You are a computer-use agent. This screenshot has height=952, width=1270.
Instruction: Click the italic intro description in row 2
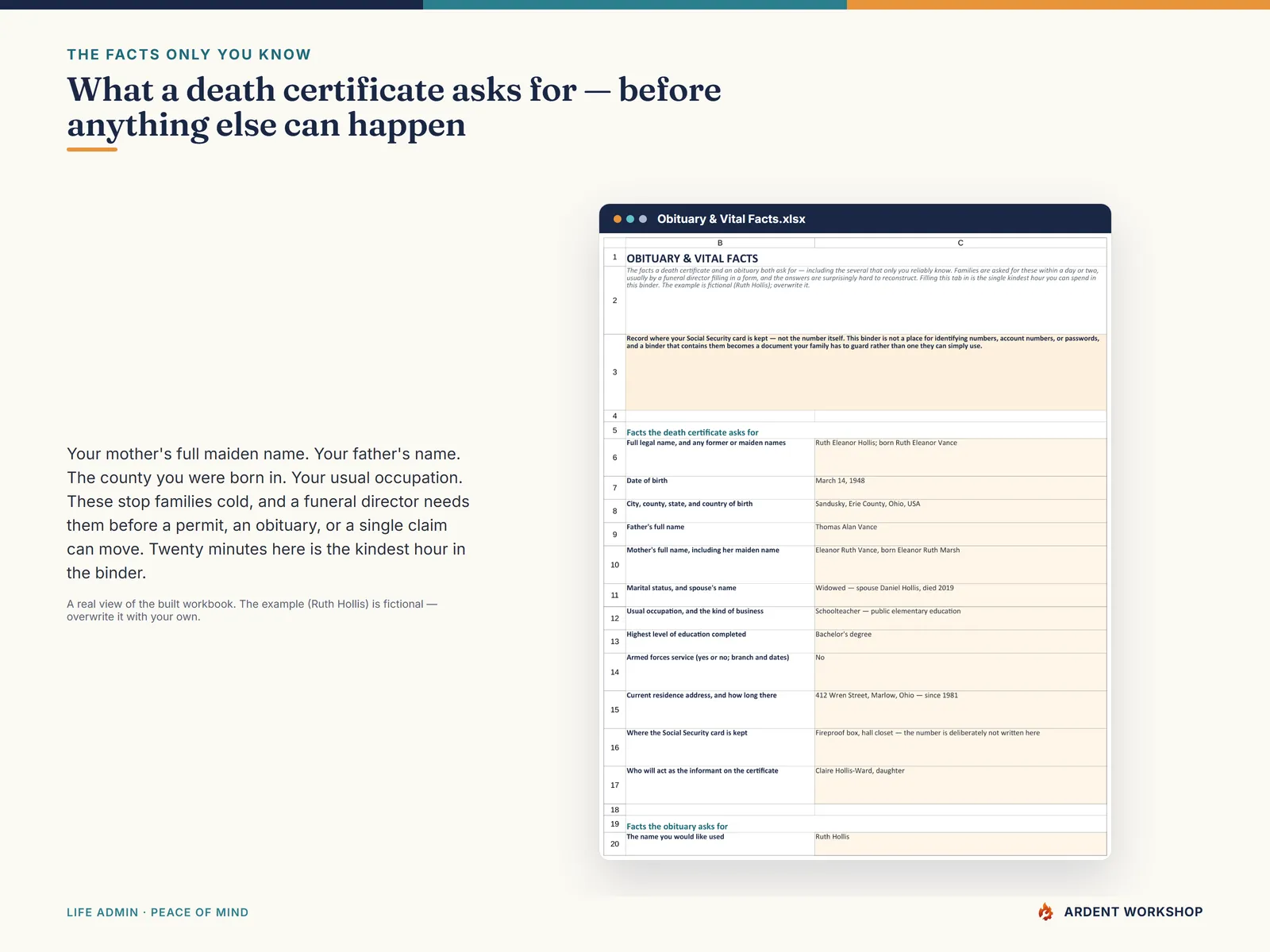(x=866, y=301)
